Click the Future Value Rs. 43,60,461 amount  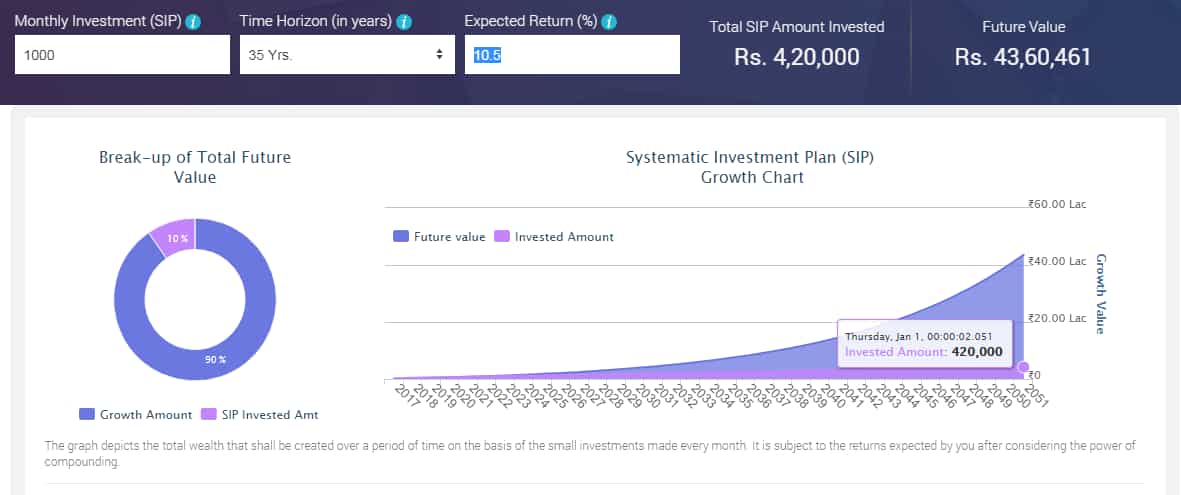(x=1023, y=57)
